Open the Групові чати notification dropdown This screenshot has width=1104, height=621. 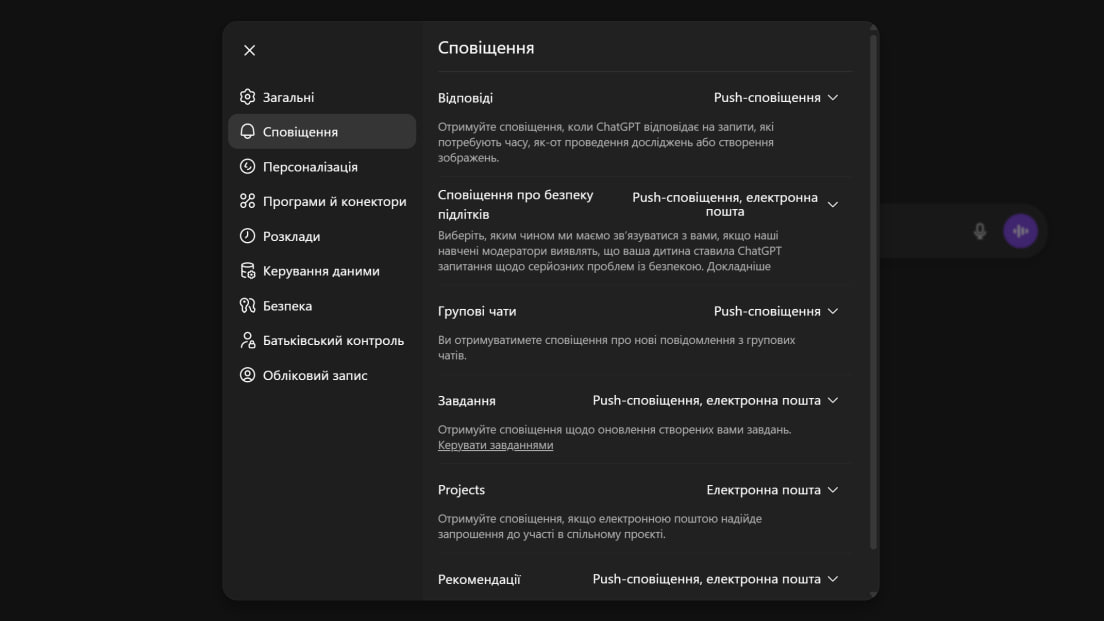click(x=774, y=311)
